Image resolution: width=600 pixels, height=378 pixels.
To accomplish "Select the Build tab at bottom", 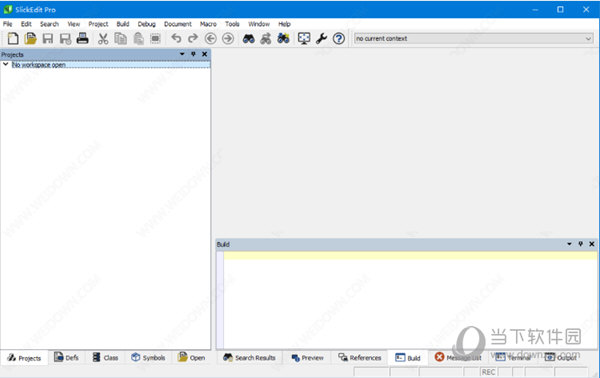I will [408, 358].
